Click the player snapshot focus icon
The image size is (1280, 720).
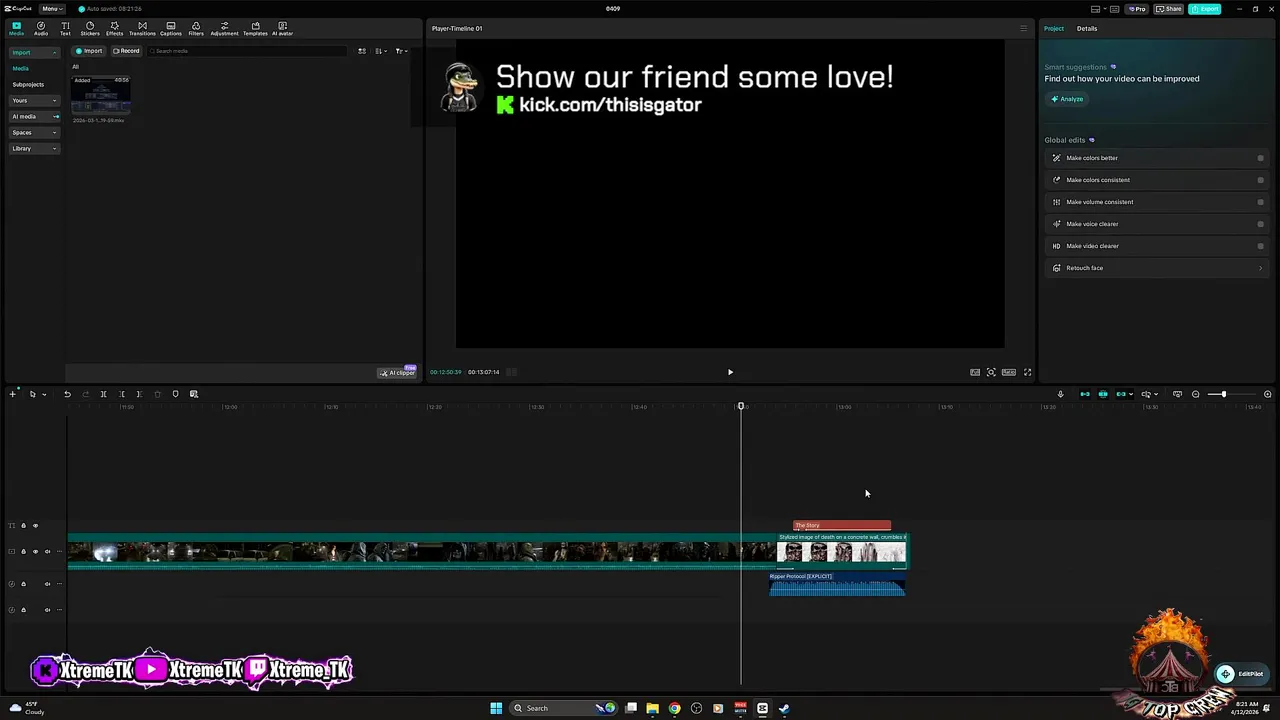991,372
